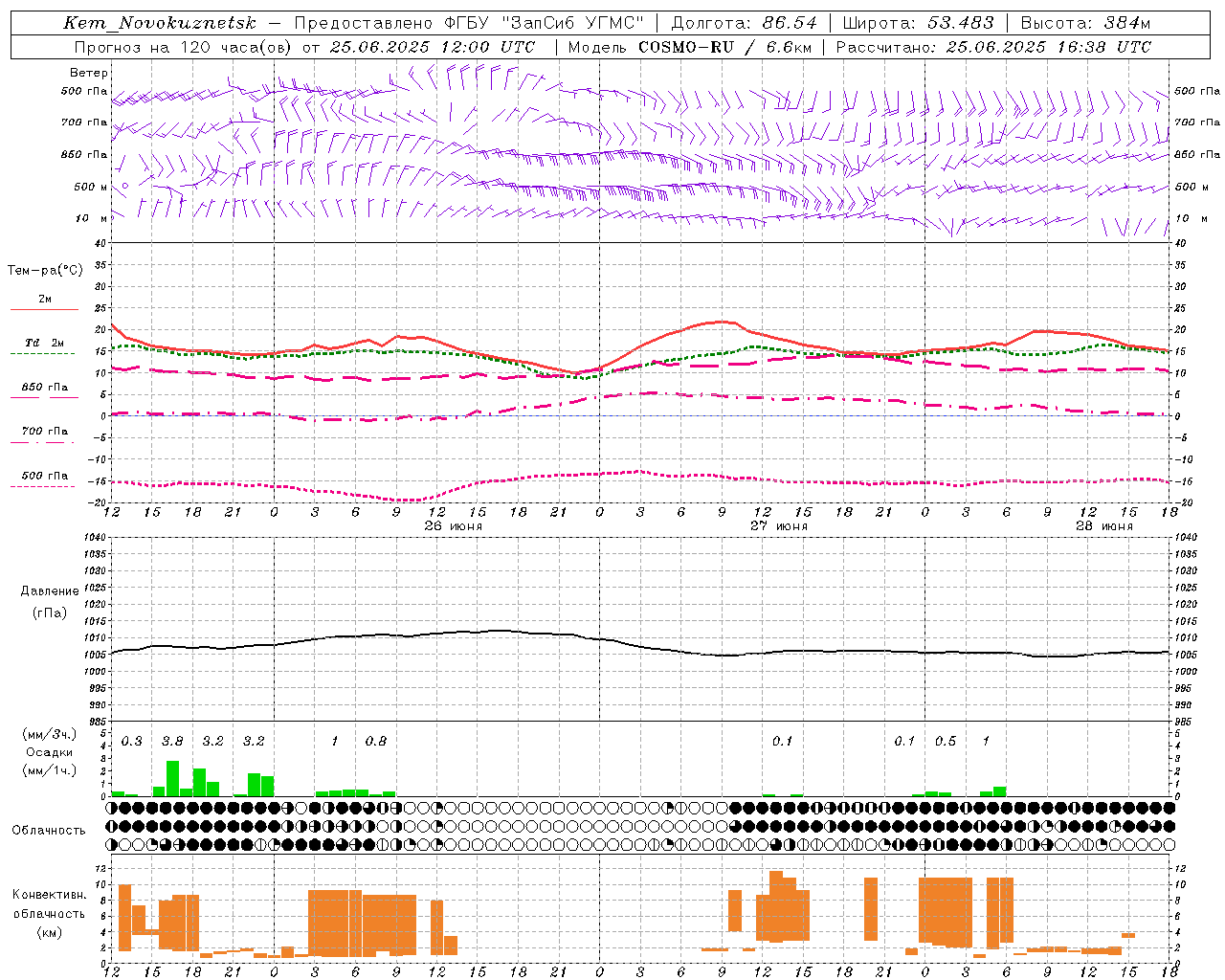Screen dimensions: 1225x980
Task: Click the 0.8 precipitation total
Action: pos(376,742)
